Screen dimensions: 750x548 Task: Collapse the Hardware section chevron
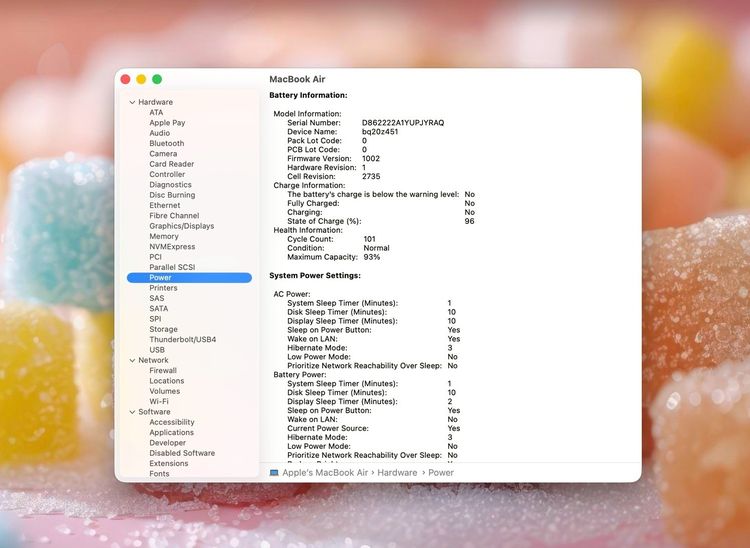point(132,102)
